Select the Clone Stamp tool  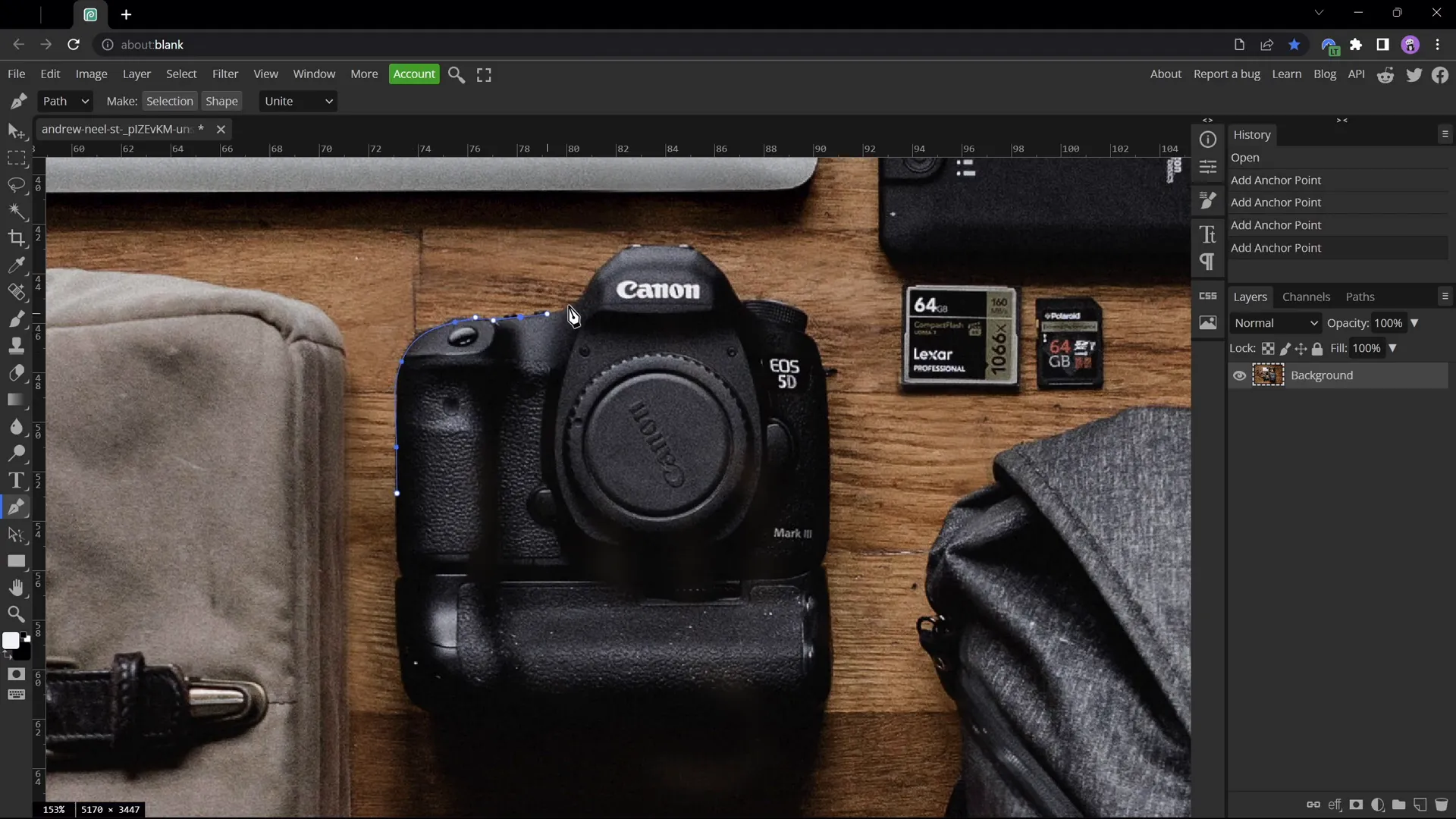pos(16,345)
